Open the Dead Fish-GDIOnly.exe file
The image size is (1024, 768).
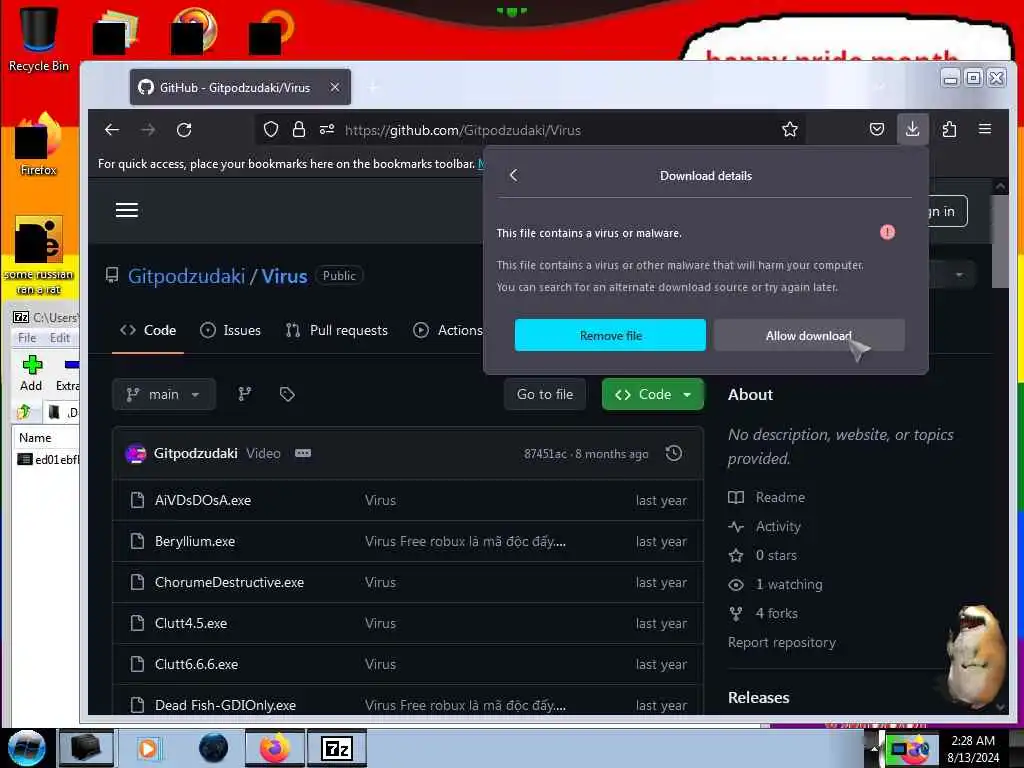point(225,705)
